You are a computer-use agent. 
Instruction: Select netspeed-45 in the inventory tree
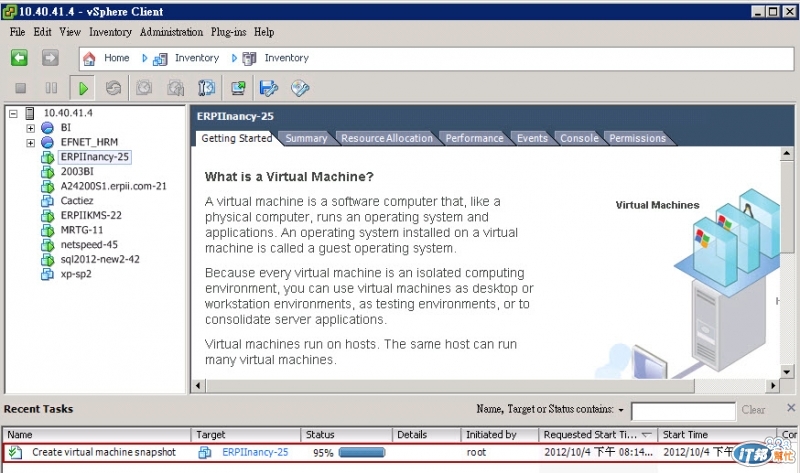[89, 245]
